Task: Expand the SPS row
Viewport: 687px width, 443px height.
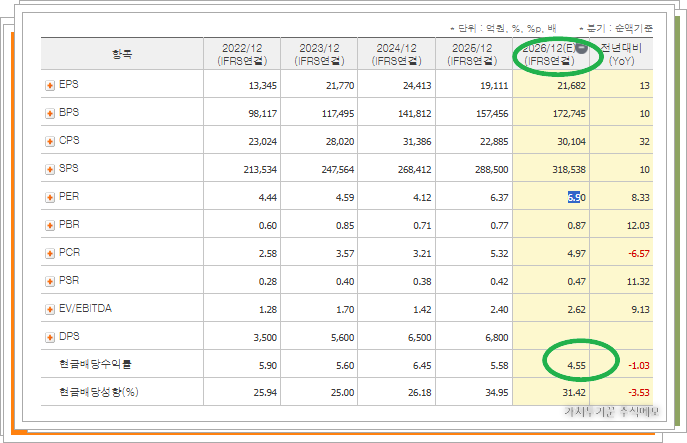Action: 50,170
